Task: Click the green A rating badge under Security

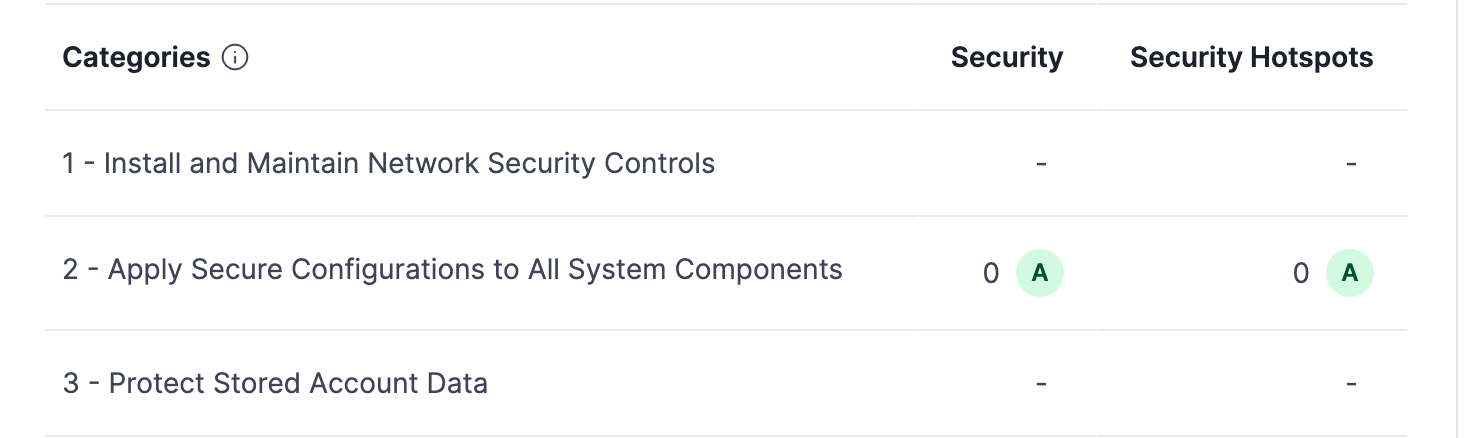Action: pyautogui.click(x=1040, y=274)
